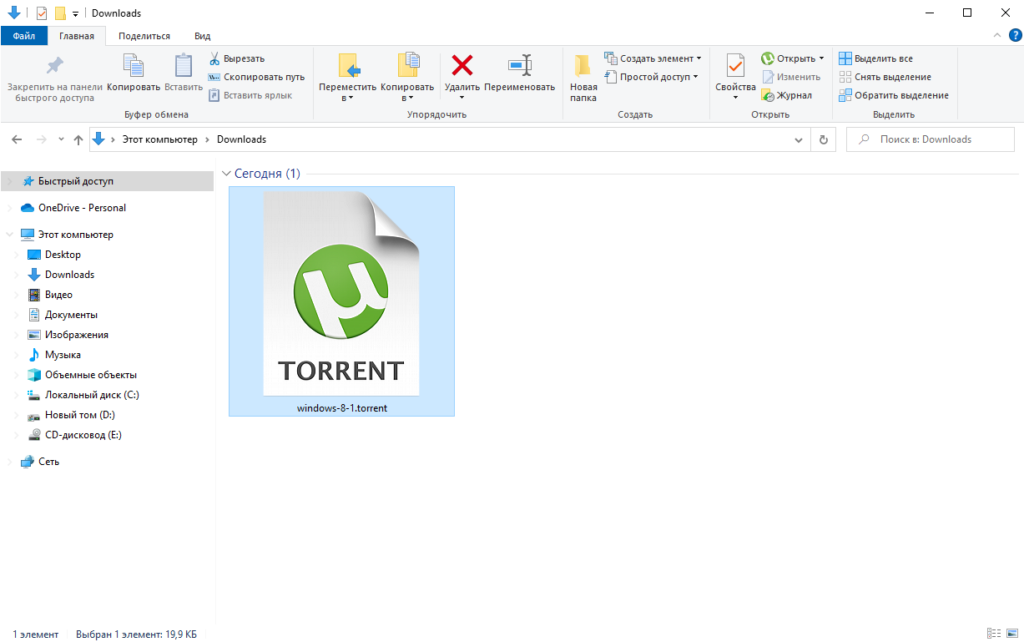Expand the Создать элемент dropdown

point(653,59)
